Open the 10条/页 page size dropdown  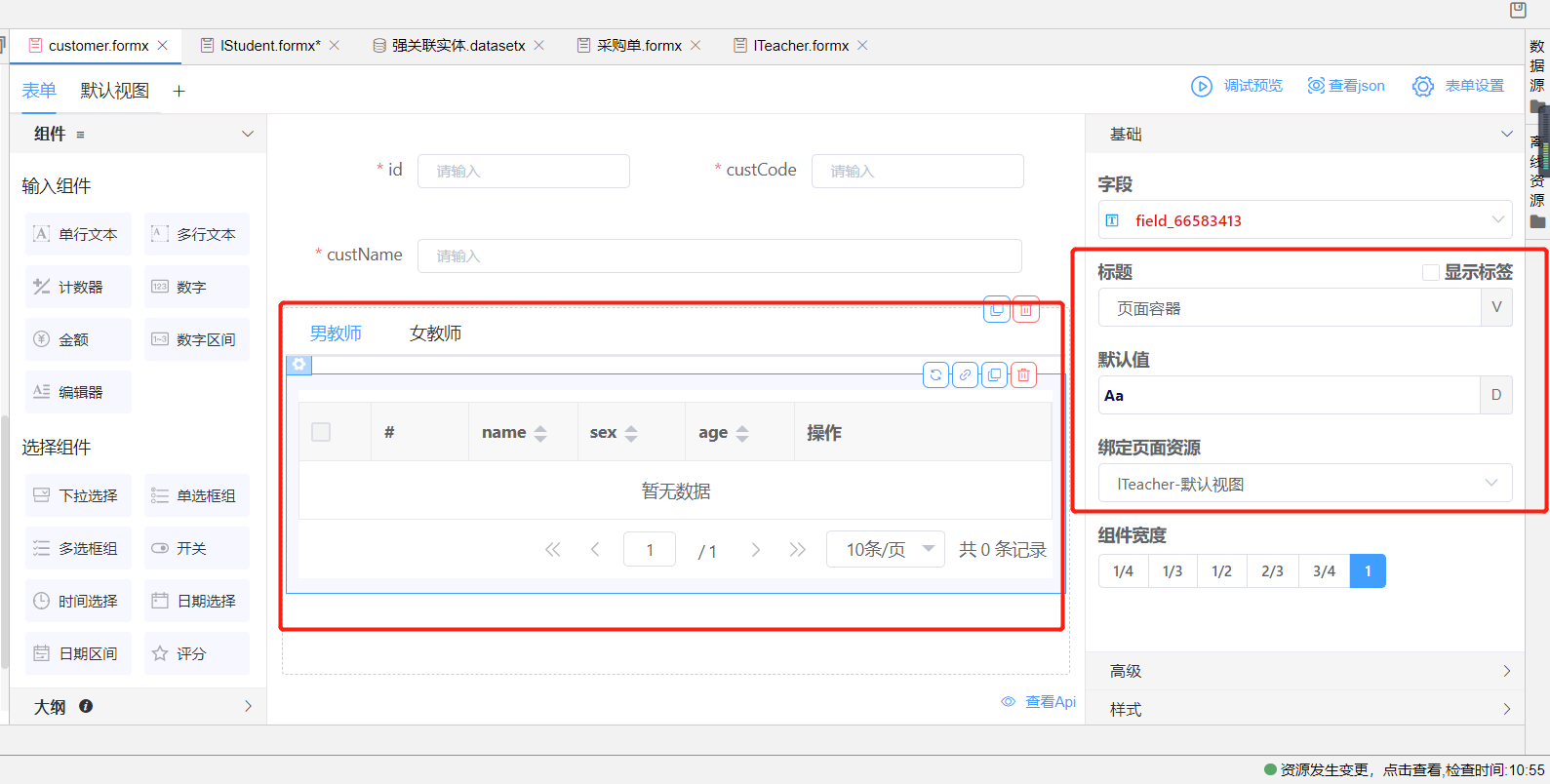click(885, 549)
